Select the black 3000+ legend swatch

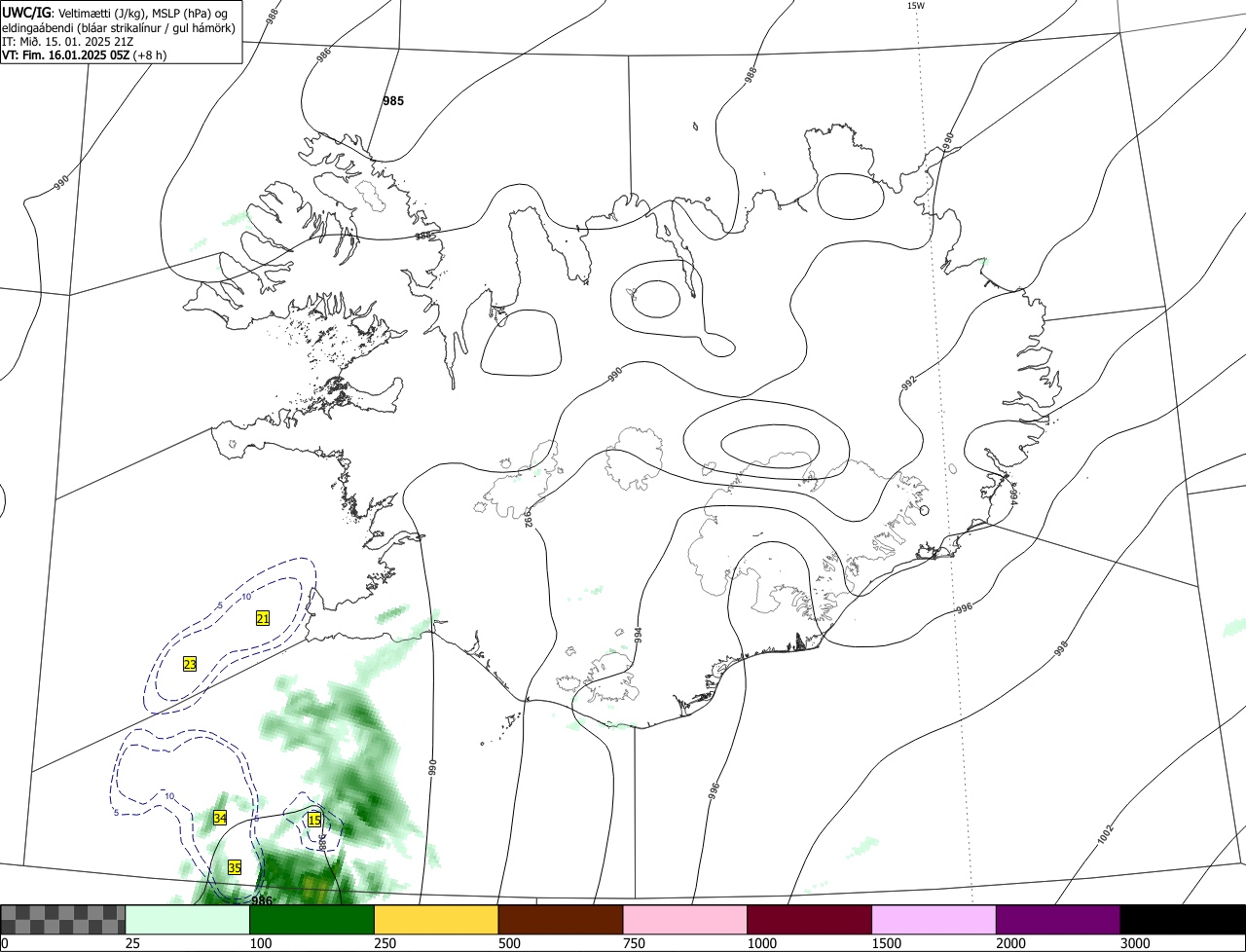(x=1183, y=920)
